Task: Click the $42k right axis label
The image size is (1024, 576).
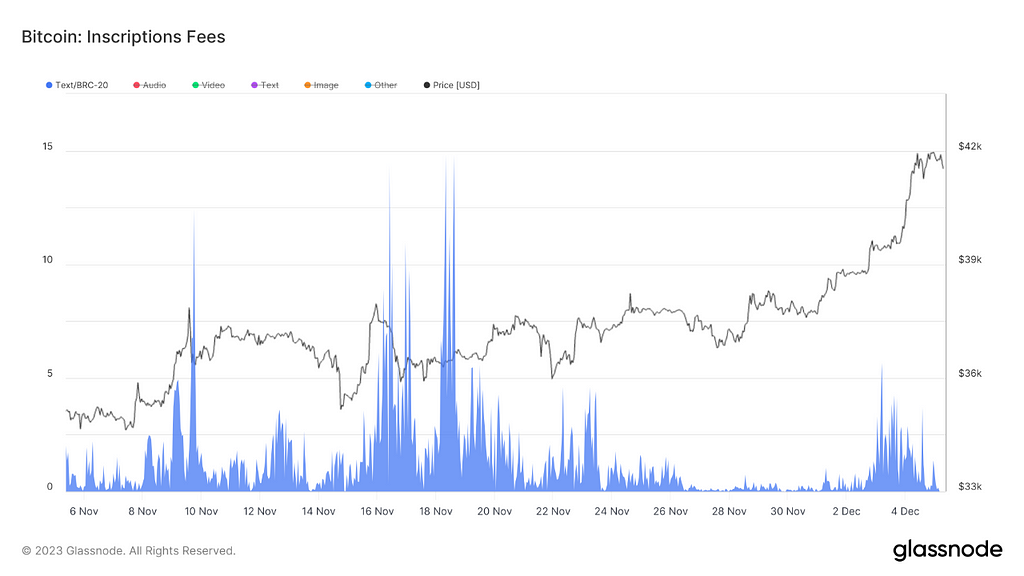Action: [970, 146]
